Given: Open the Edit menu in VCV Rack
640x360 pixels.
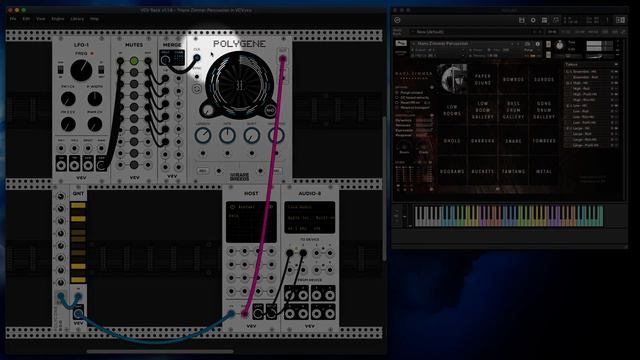Looking at the screenshot, I should [x=26, y=19].
